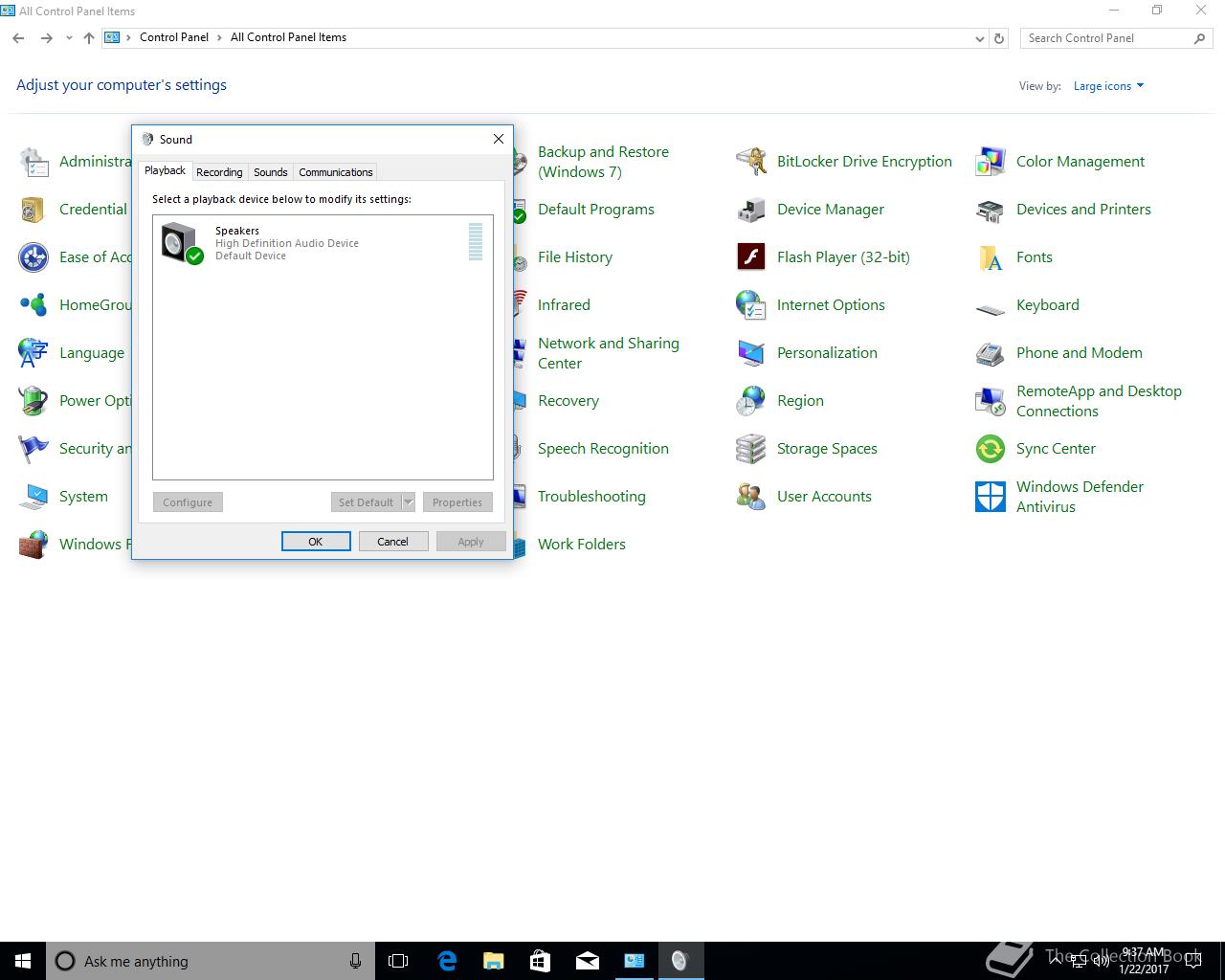Click the Storage Spaces icon

(x=751, y=449)
